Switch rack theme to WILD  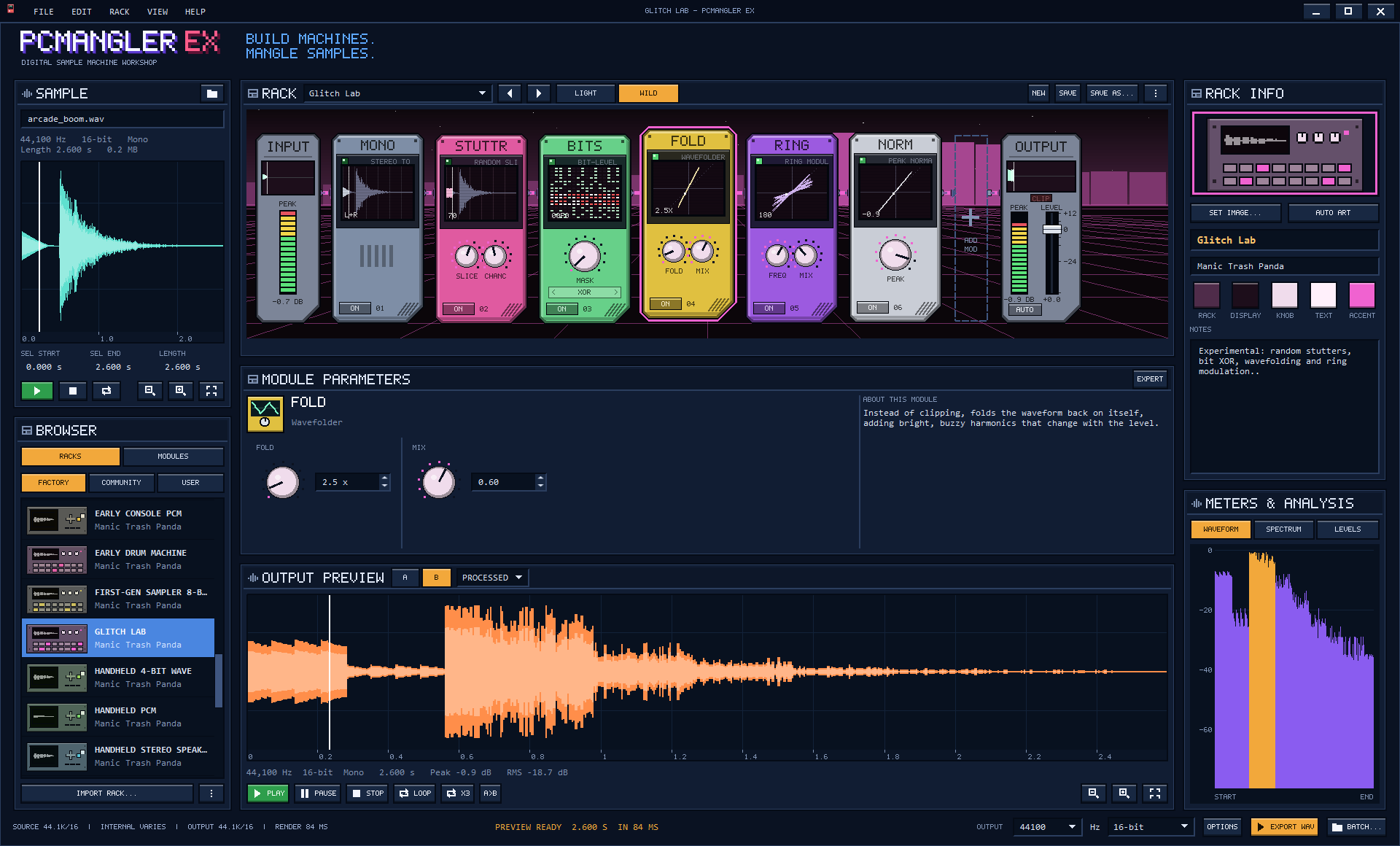[x=648, y=93]
